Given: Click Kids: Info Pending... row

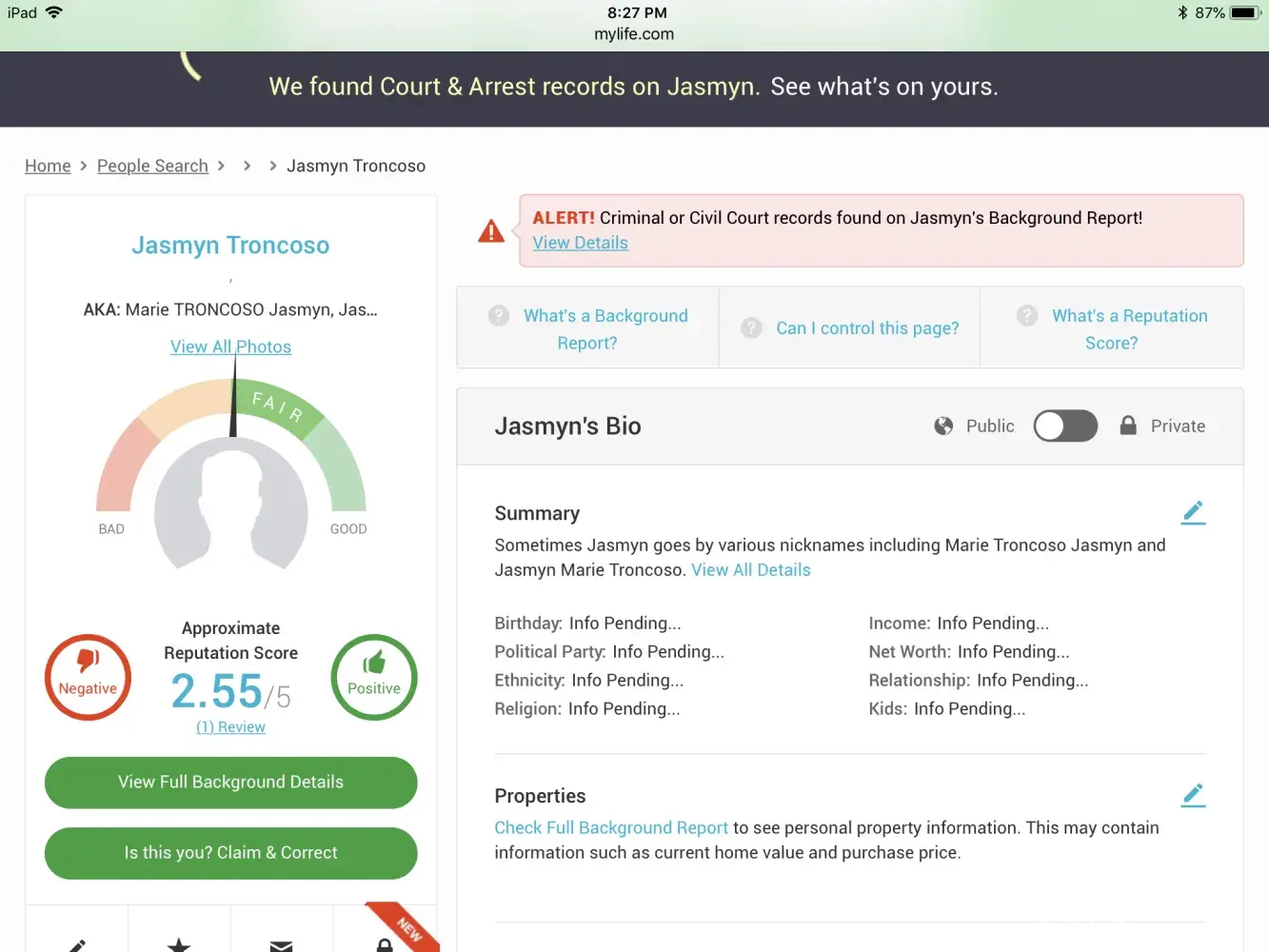Looking at the screenshot, I should (947, 708).
